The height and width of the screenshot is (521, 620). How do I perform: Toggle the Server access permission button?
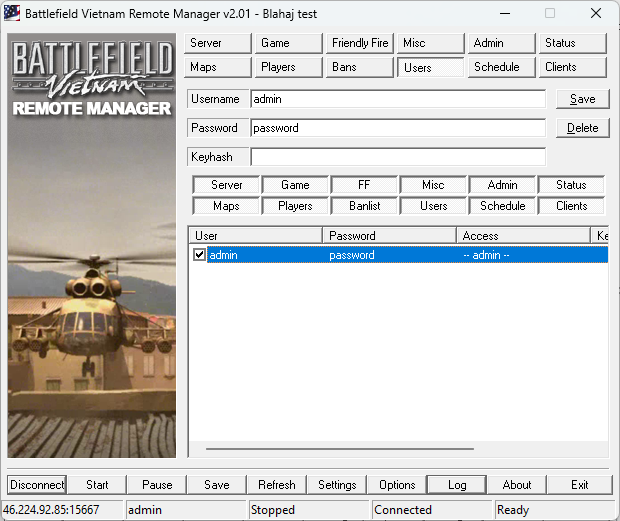pos(226,185)
